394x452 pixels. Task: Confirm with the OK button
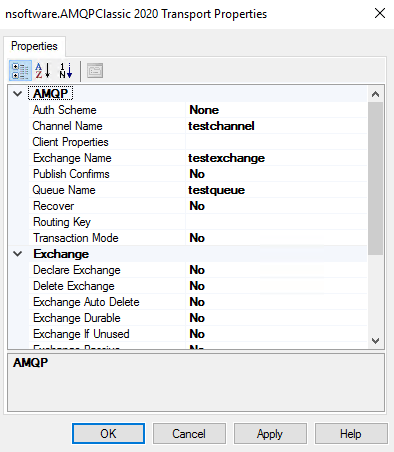[x=108, y=434]
